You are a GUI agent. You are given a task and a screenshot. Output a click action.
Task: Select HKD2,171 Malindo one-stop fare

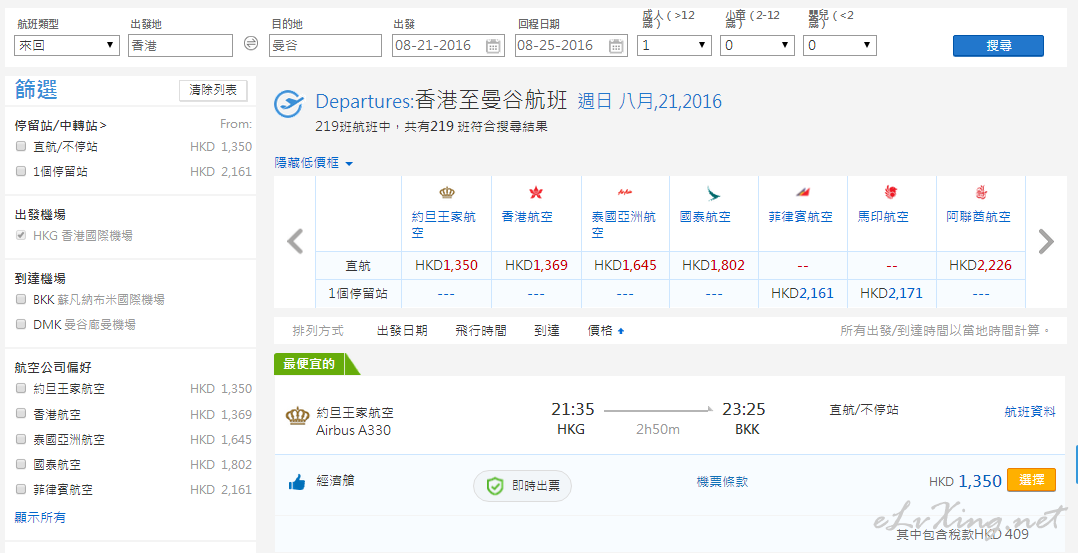point(892,294)
